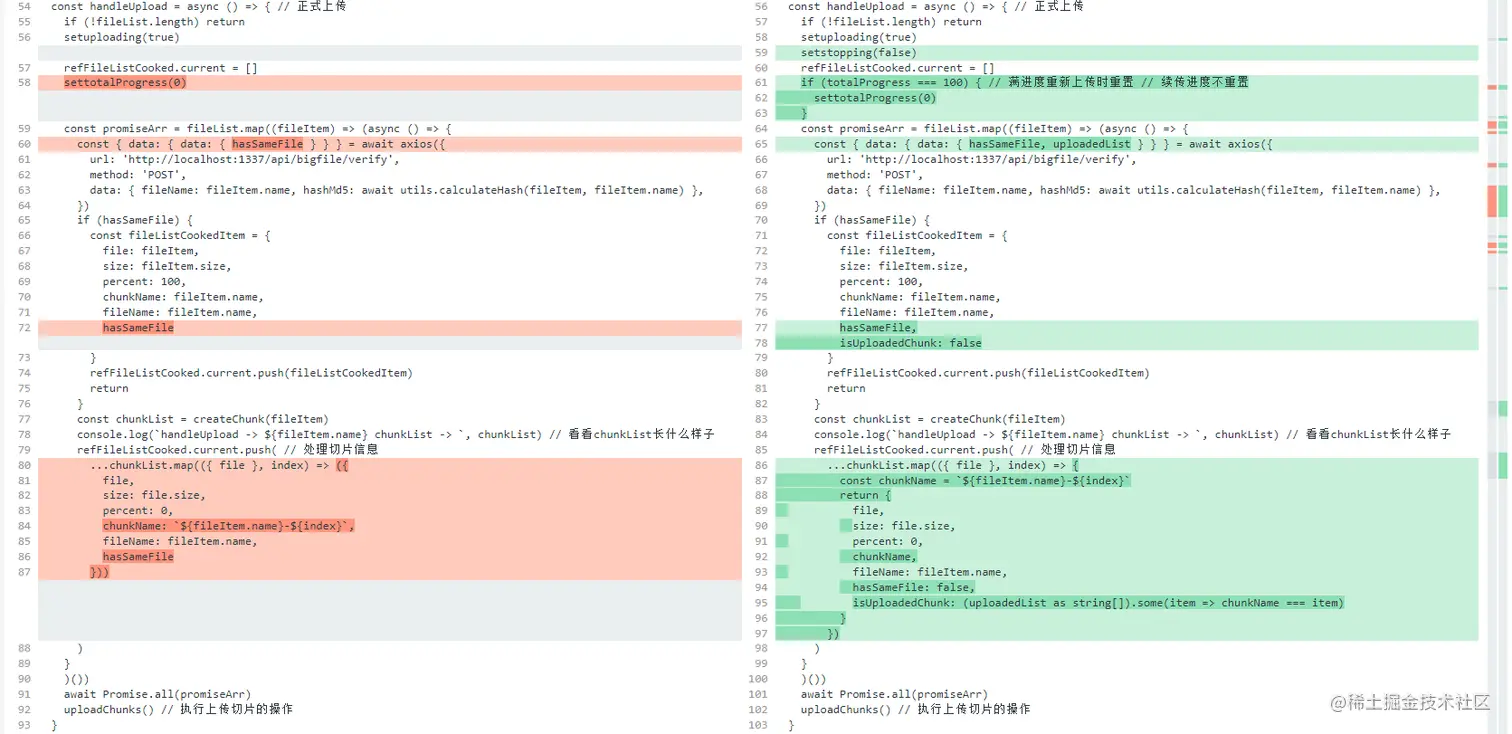The width and height of the screenshot is (1512, 734).
Task: Click added line with uploadedList as string[]
Action: [1098, 603]
